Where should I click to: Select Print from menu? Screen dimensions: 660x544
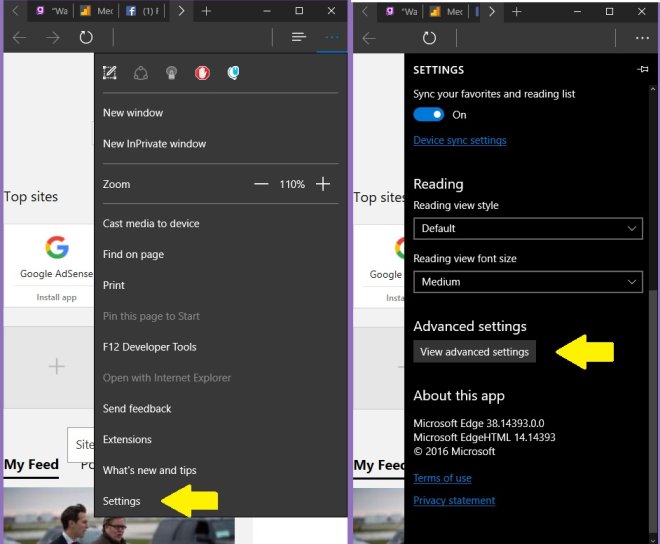[114, 285]
